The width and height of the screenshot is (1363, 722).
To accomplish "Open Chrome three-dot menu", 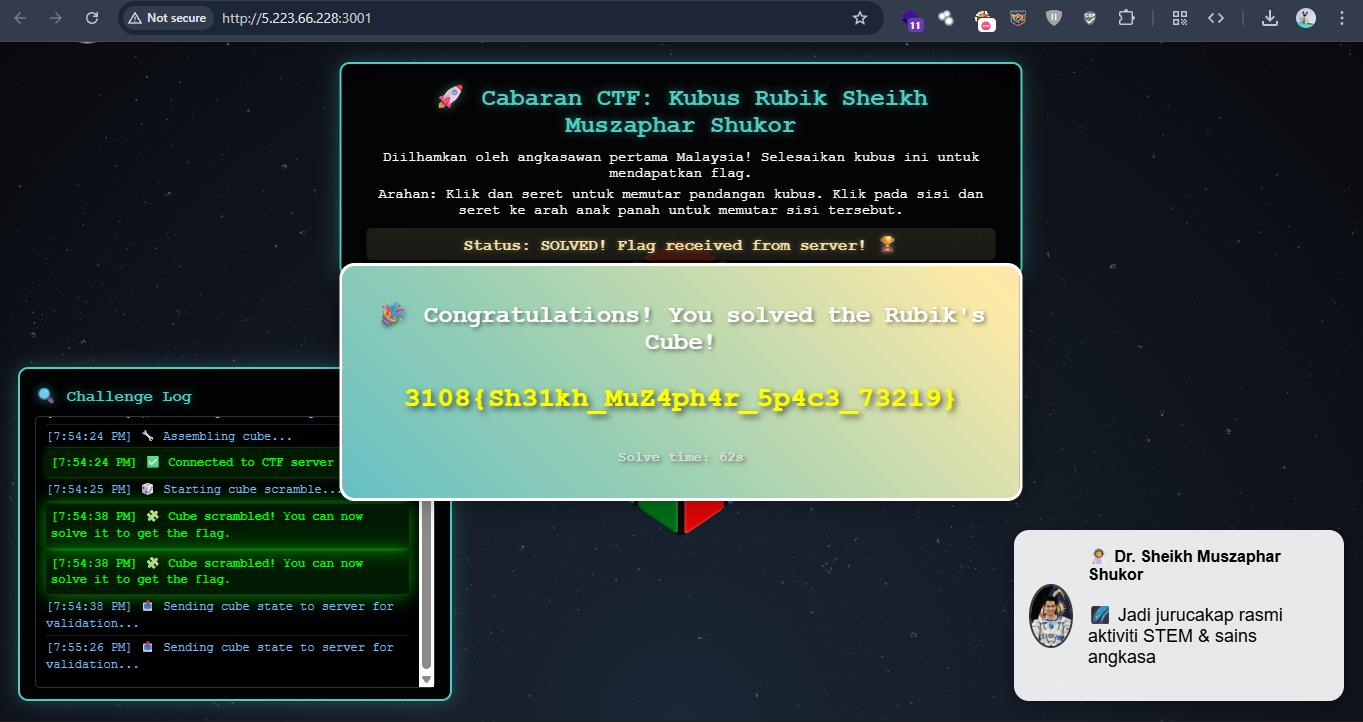I will coord(1341,18).
